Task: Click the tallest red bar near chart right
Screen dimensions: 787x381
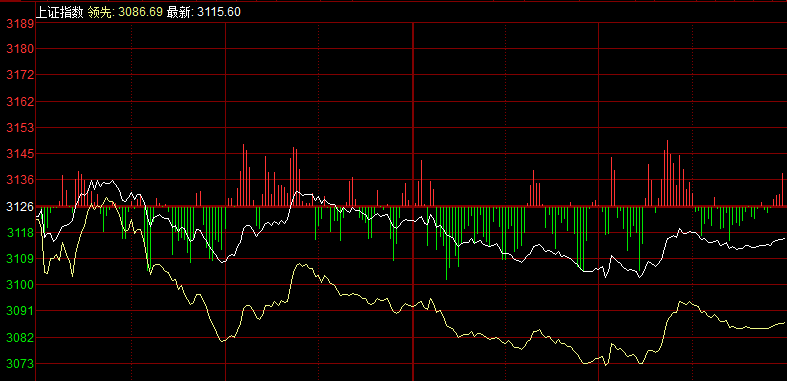Action: pos(667,173)
